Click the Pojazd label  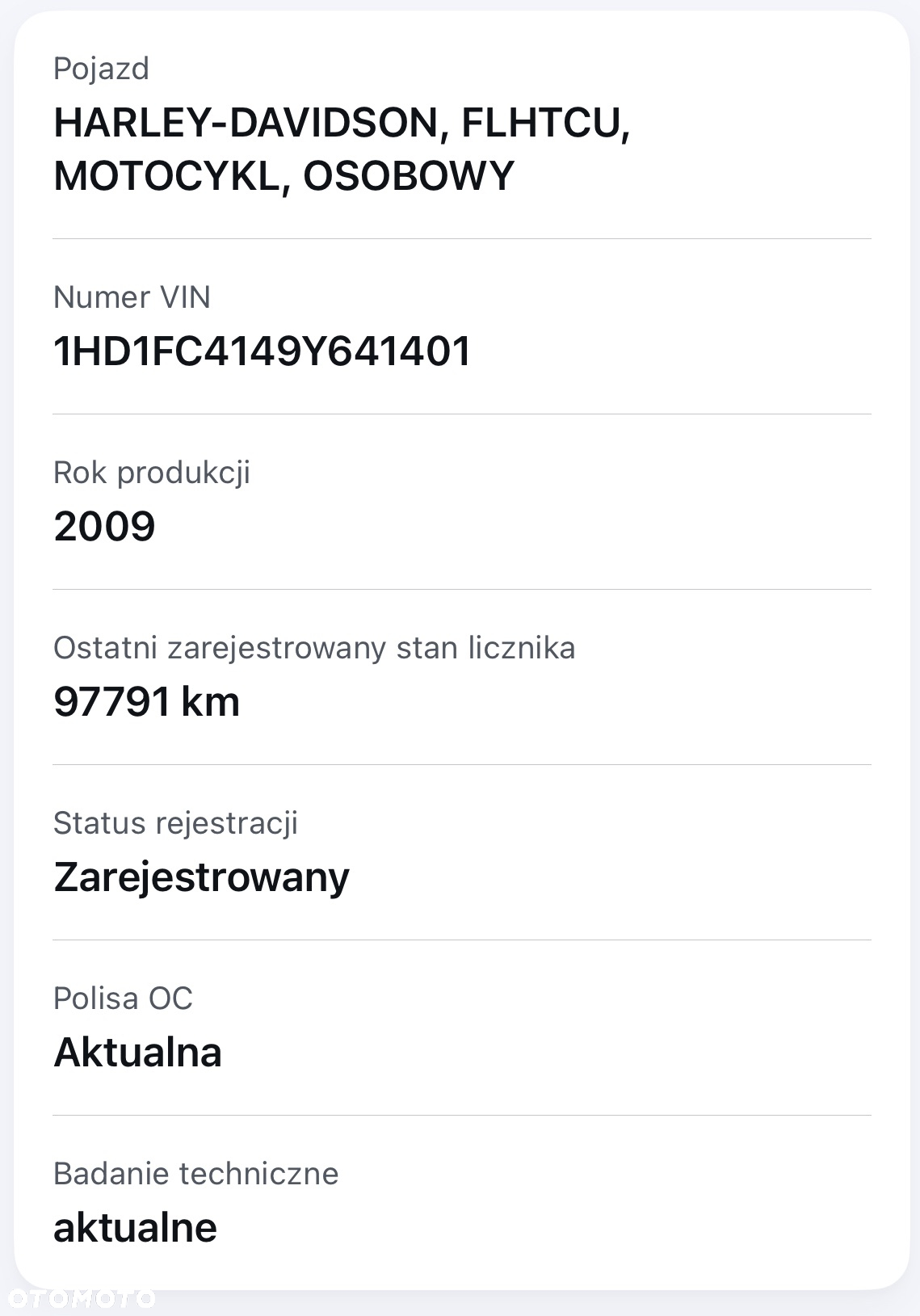[101, 69]
